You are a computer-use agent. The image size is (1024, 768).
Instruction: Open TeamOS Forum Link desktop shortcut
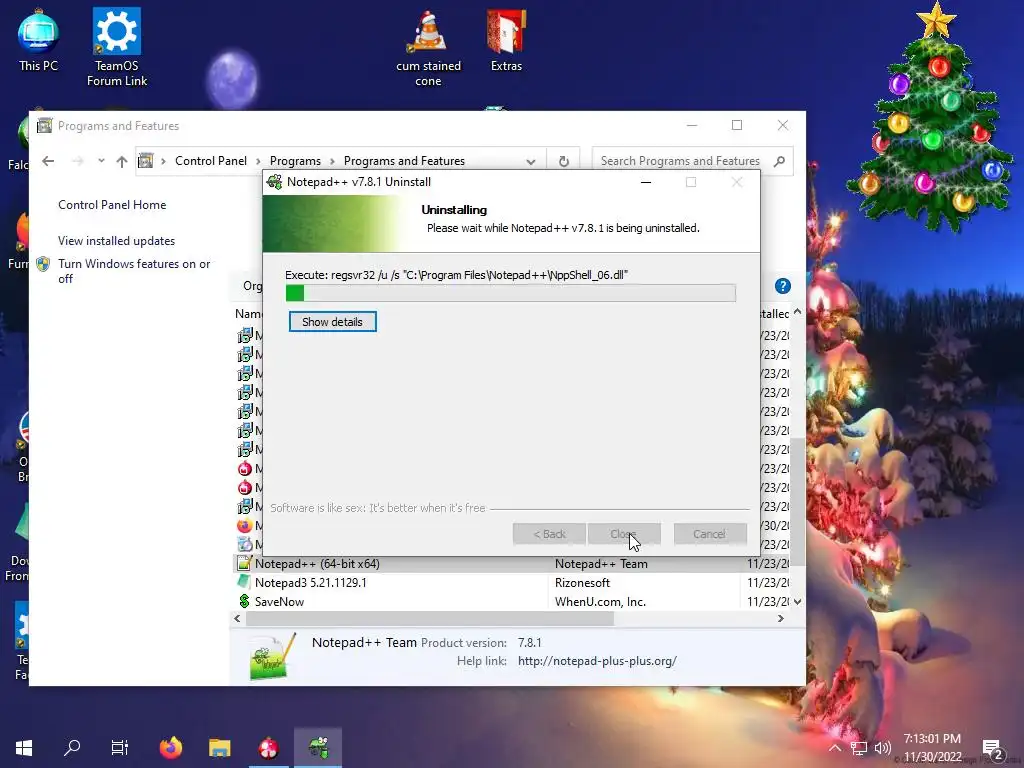(x=117, y=47)
